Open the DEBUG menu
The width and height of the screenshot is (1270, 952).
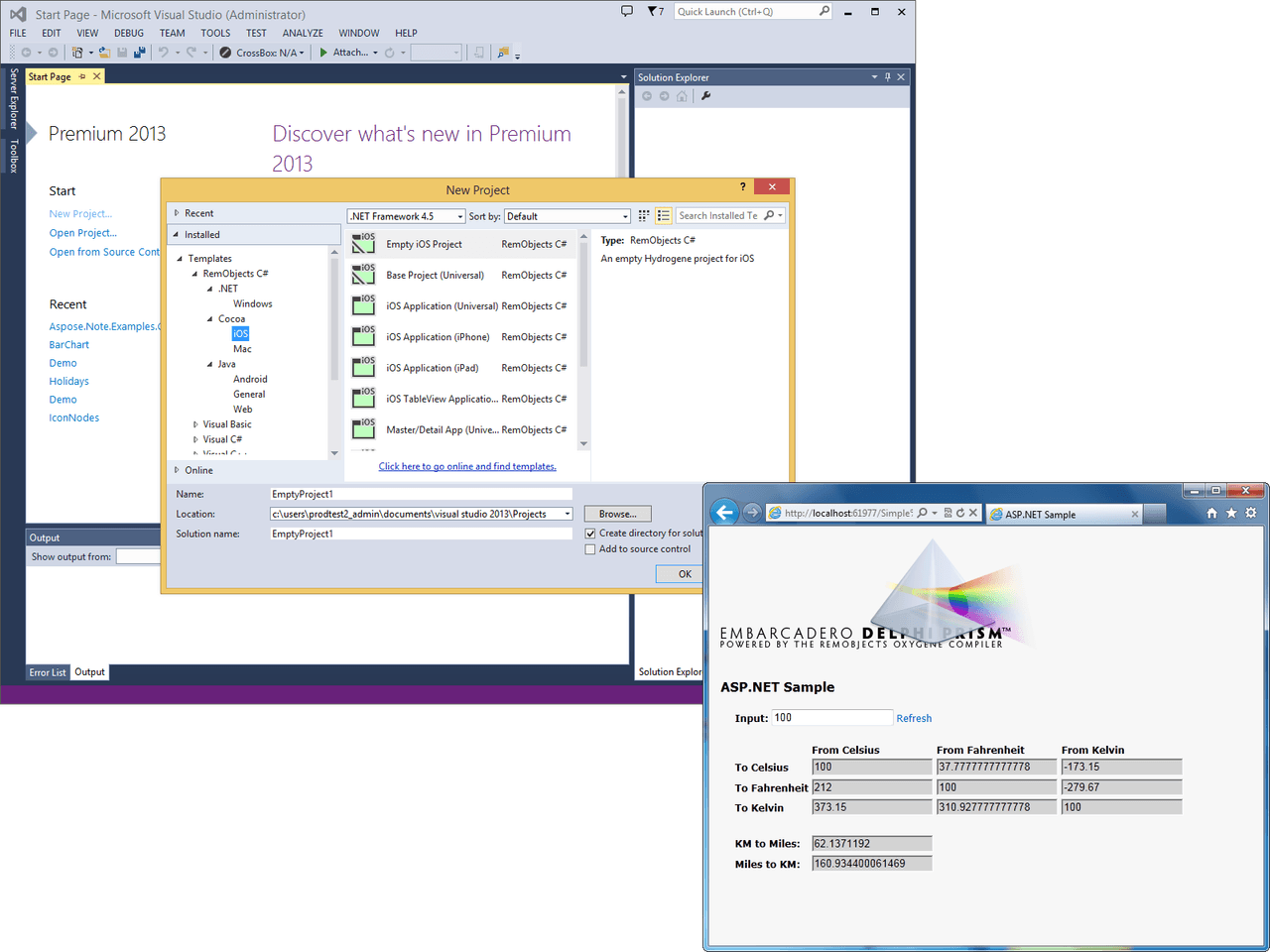pyautogui.click(x=129, y=33)
